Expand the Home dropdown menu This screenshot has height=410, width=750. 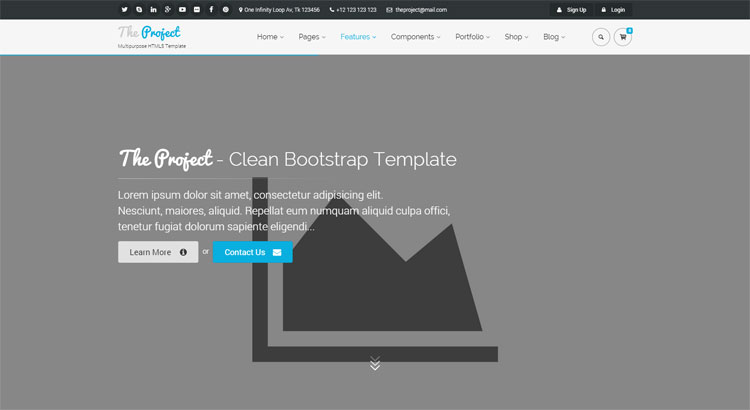pos(270,37)
